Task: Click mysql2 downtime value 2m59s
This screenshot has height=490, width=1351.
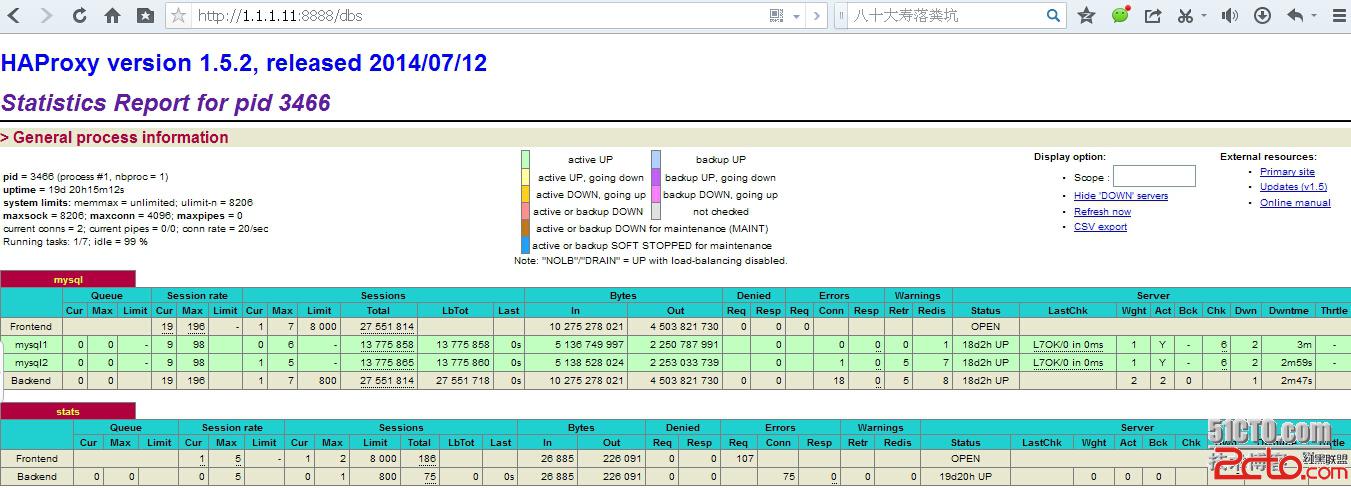Action: click(x=1295, y=363)
